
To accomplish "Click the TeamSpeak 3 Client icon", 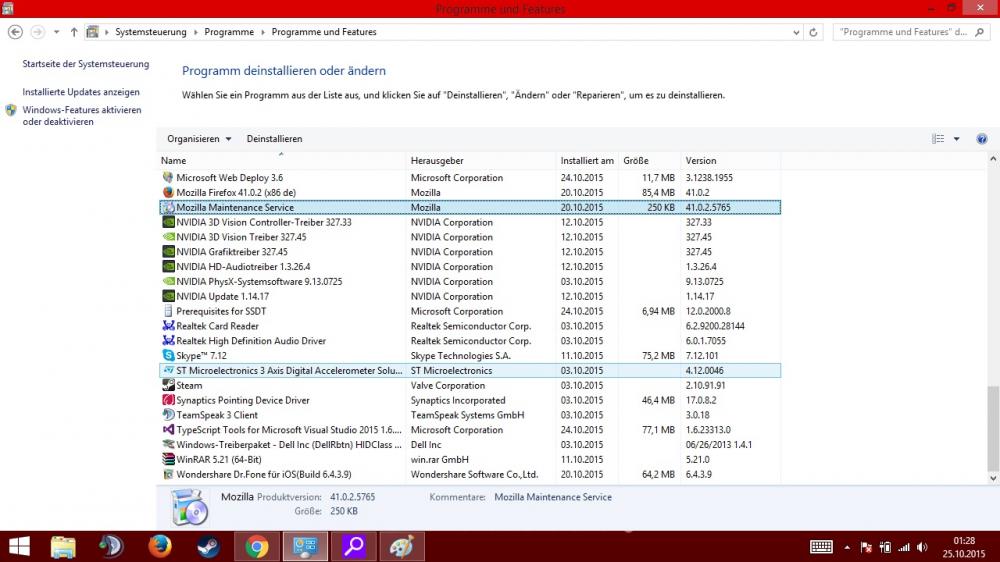I will 168,415.
